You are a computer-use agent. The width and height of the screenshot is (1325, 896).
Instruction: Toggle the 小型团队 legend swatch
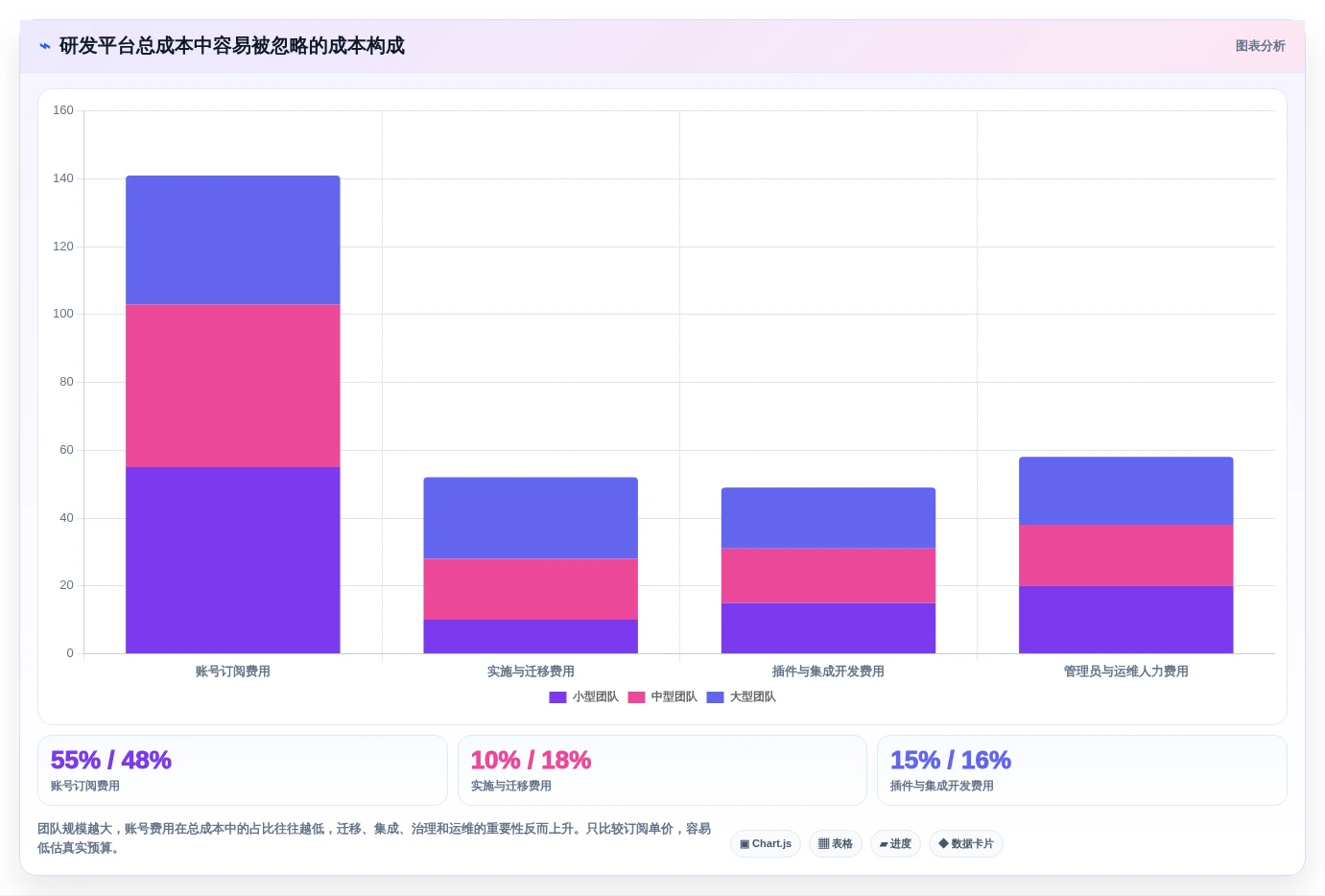click(557, 697)
